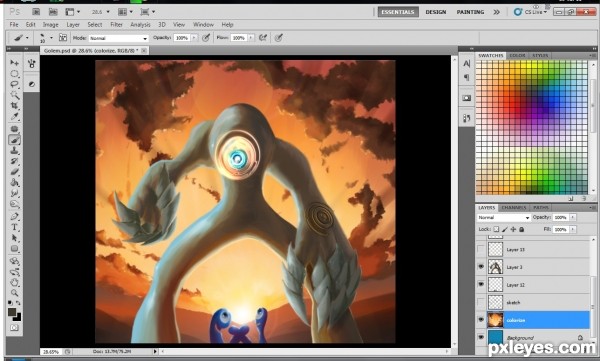Image resolution: width=600 pixels, height=361 pixels.
Task: Select the 3D Object Rotate tool
Action: [x=15, y=261]
